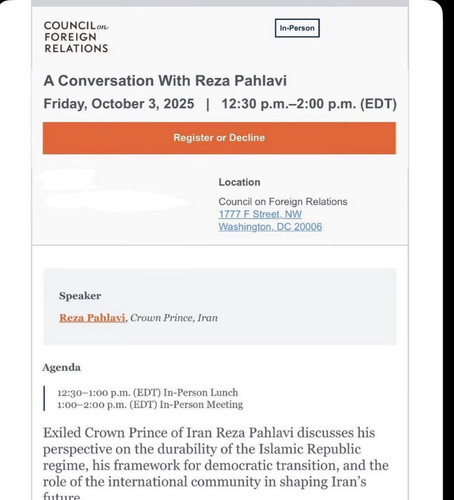Click the Agenda heading
The height and width of the screenshot is (500, 454).
tap(61, 367)
